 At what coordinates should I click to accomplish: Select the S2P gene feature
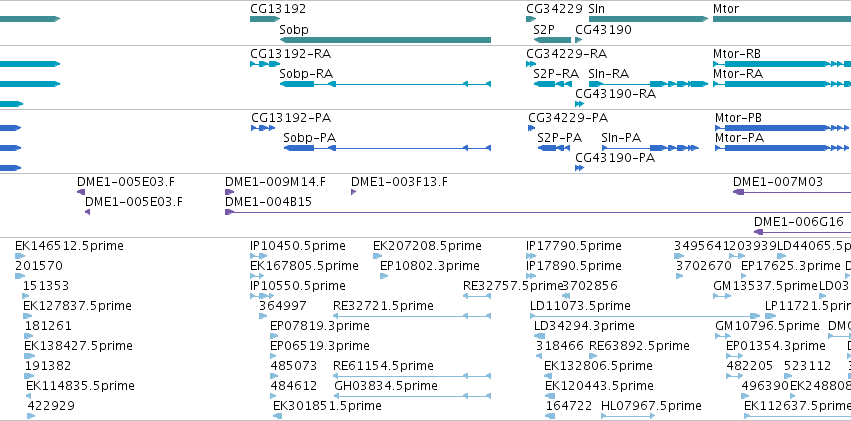(552, 40)
